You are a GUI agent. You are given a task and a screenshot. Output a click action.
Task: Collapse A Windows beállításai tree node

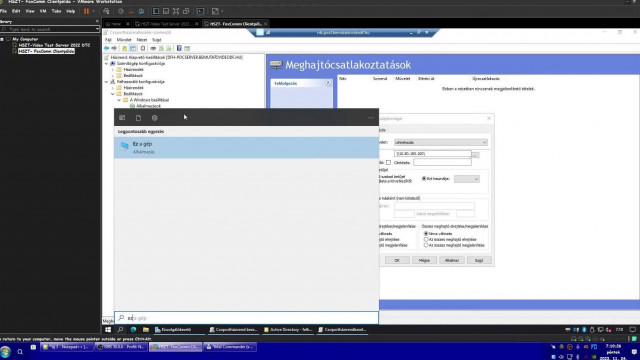click(119, 100)
